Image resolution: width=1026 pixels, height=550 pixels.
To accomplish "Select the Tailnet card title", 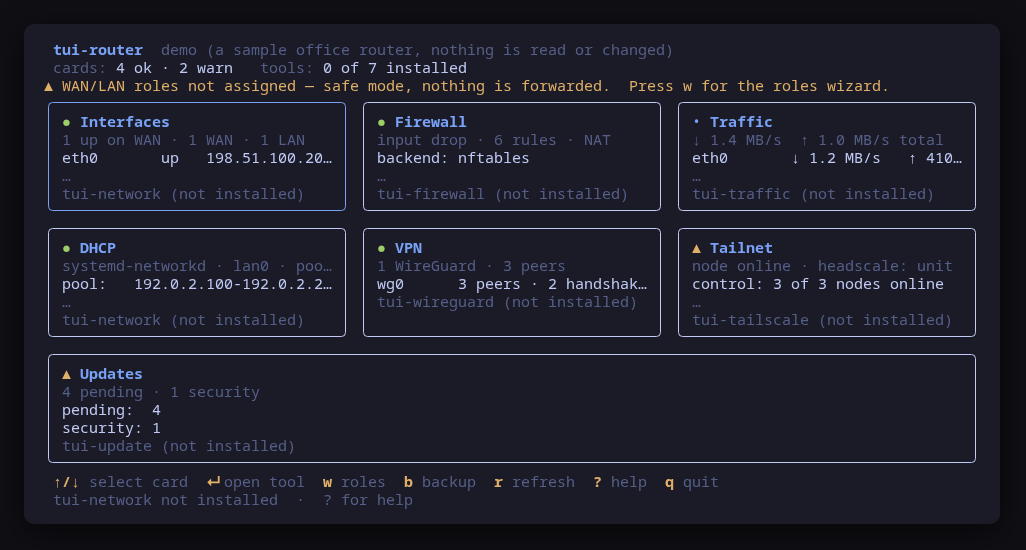I will click(741, 249).
